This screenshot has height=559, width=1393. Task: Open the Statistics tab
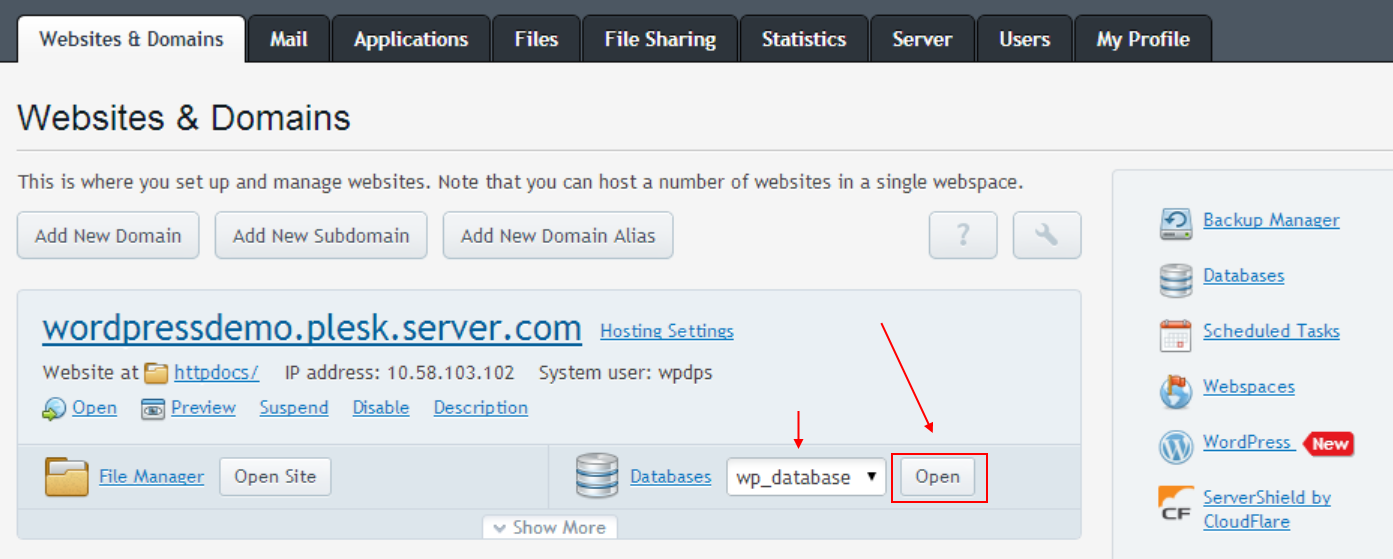pyautogui.click(x=803, y=40)
